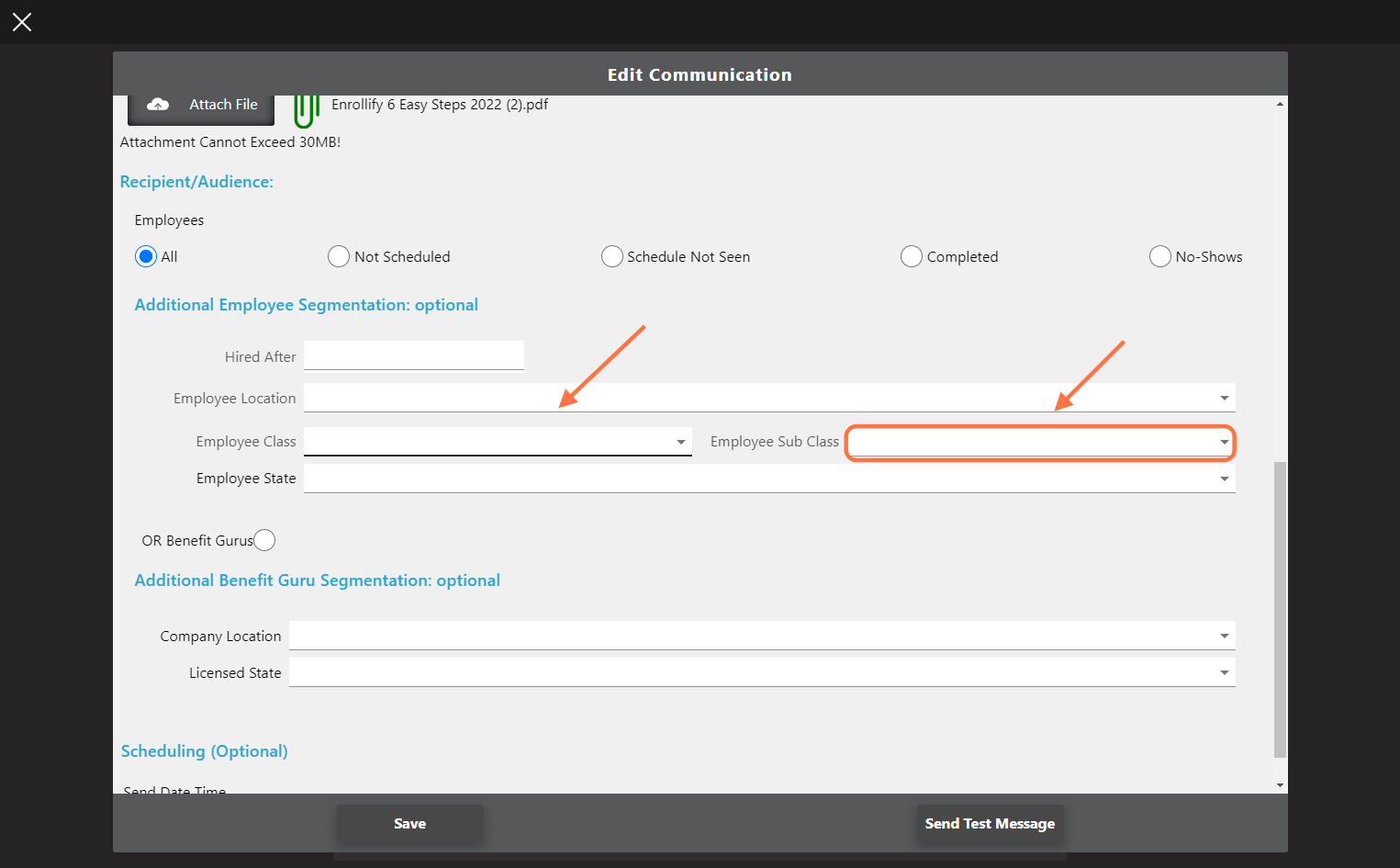
Task: Click the Employee Sub Class label
Action: point(775,442)
